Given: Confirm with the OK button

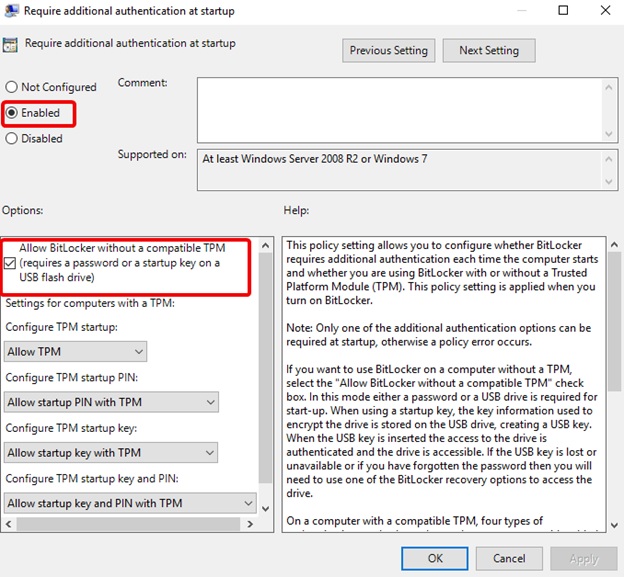Looking at the screenshot, I should tap(435, 558).
